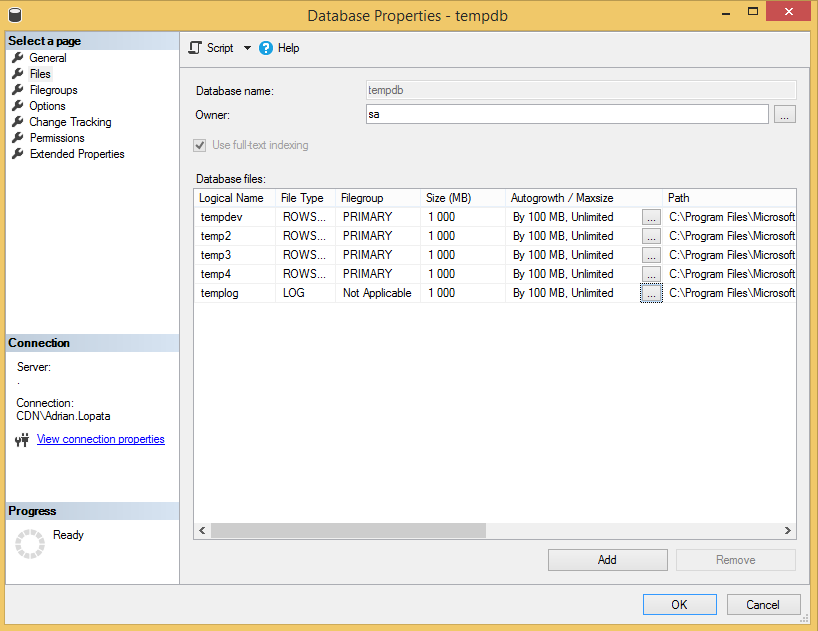Maximize the Database Properties window
The width and height of the screenshot is (818, 631).
(753, 11)
